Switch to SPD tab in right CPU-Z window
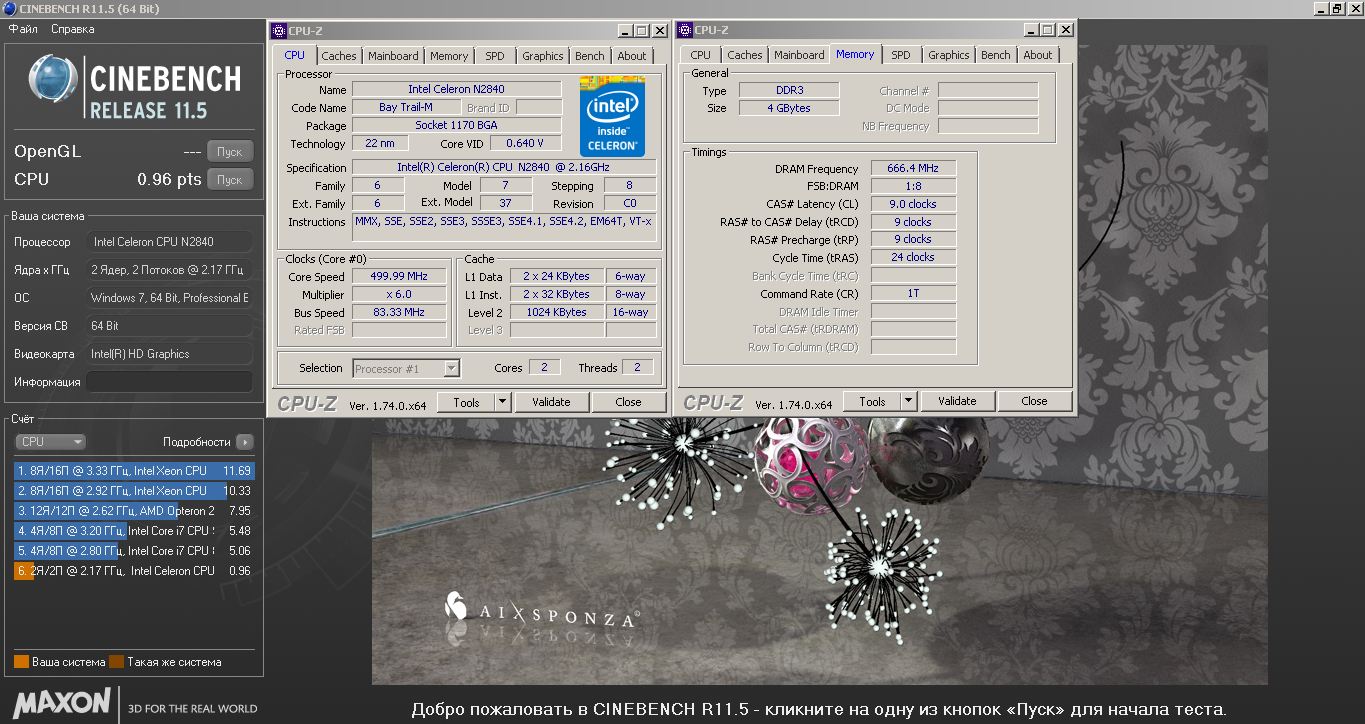1365x724 pixels. pos(901,55)
